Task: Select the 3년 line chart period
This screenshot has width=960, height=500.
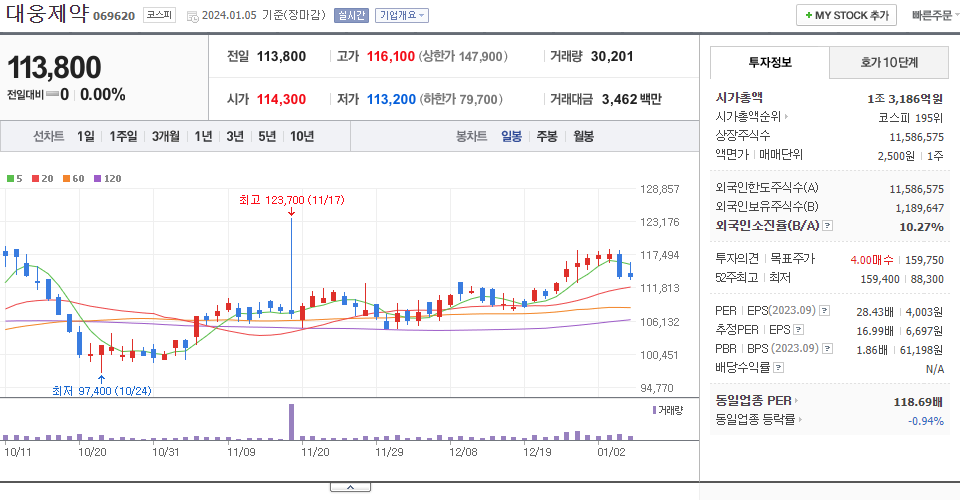Action: 235,136
